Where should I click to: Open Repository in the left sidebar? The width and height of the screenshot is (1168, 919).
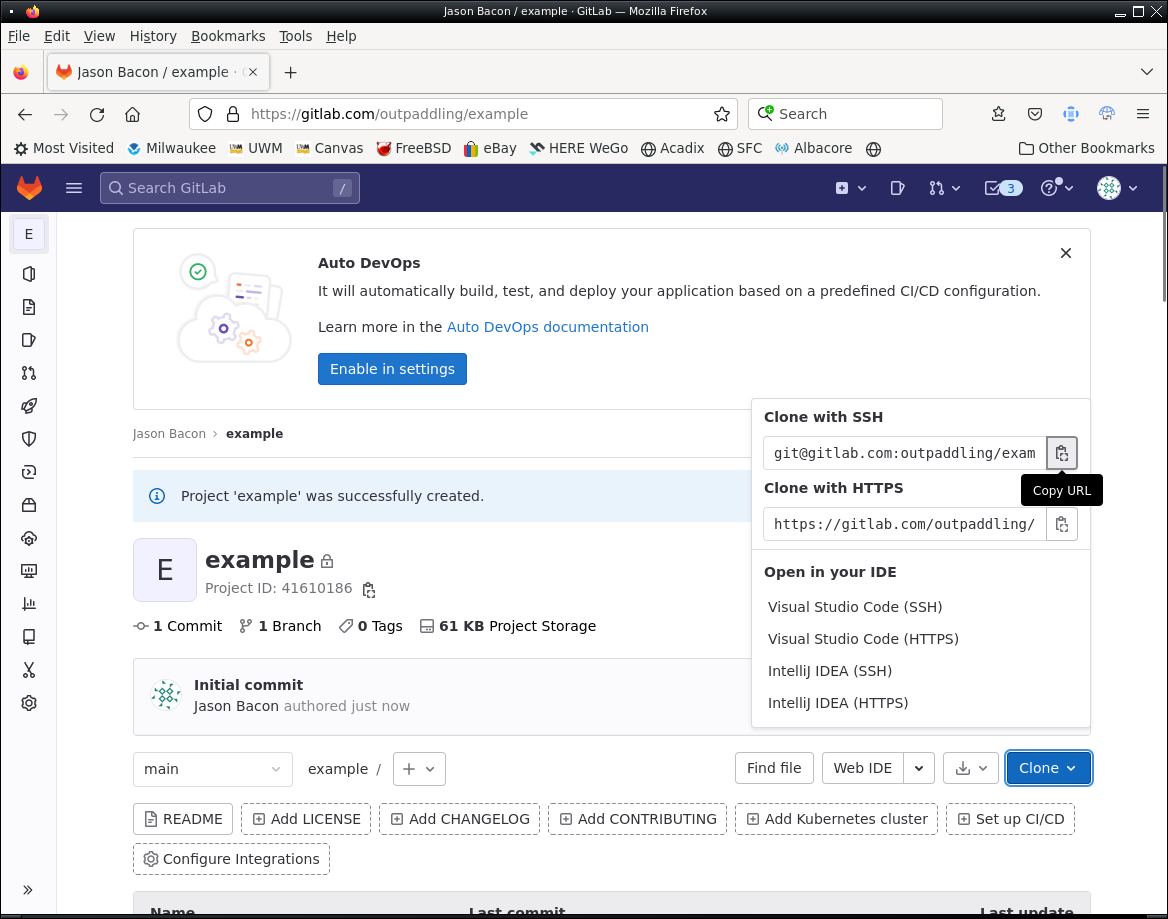[x=29, y=307]
